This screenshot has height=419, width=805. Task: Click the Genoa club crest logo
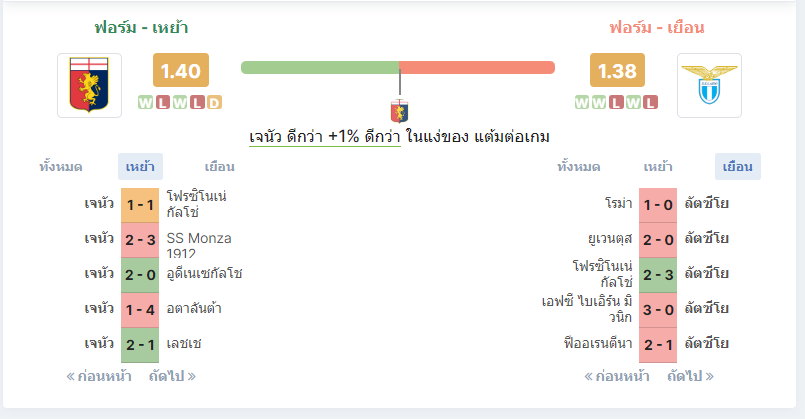[x=89, y=85]
